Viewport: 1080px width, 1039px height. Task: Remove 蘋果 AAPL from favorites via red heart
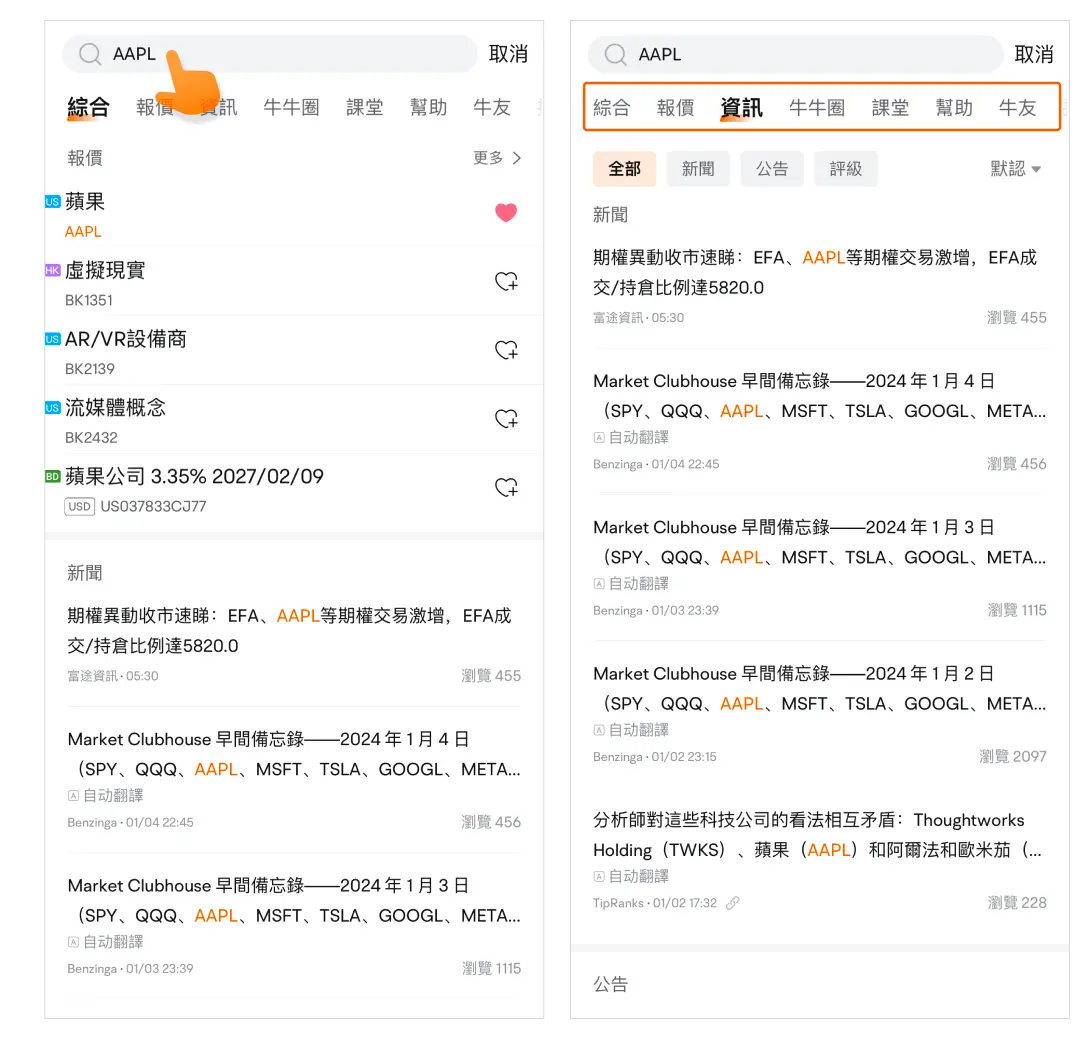click(506, 213)
